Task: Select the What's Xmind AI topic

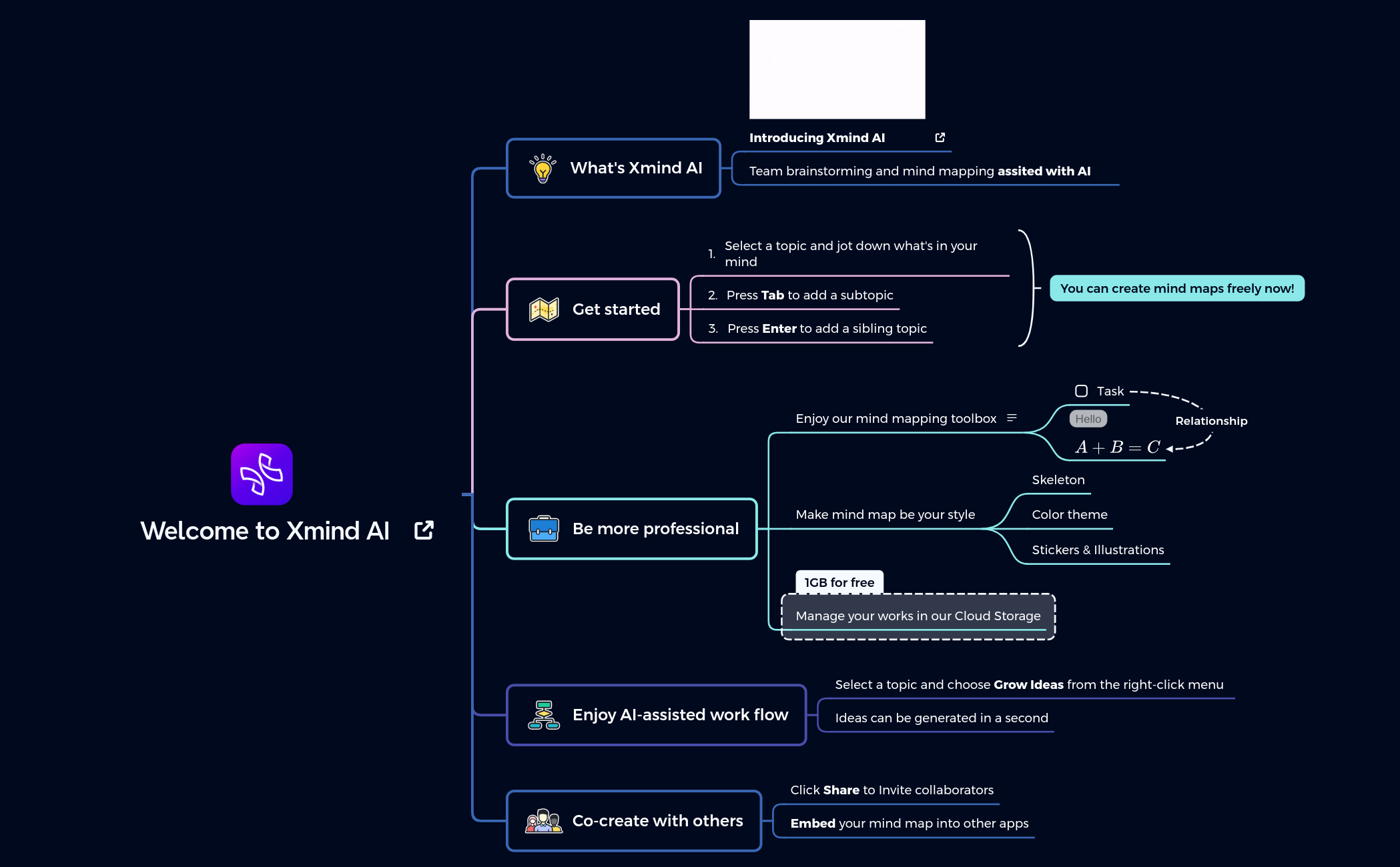Action: 613,168
